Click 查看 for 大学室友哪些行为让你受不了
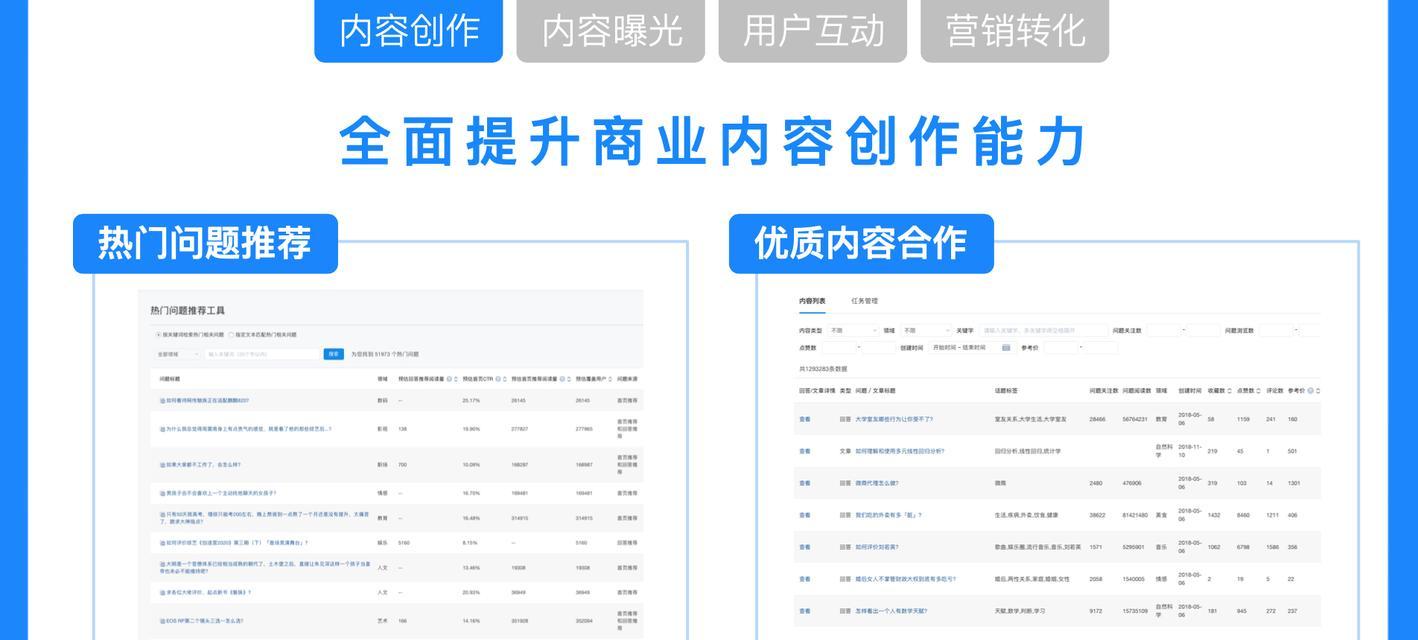Viewport: 1418px width, 640px height. tap(805, 419)
